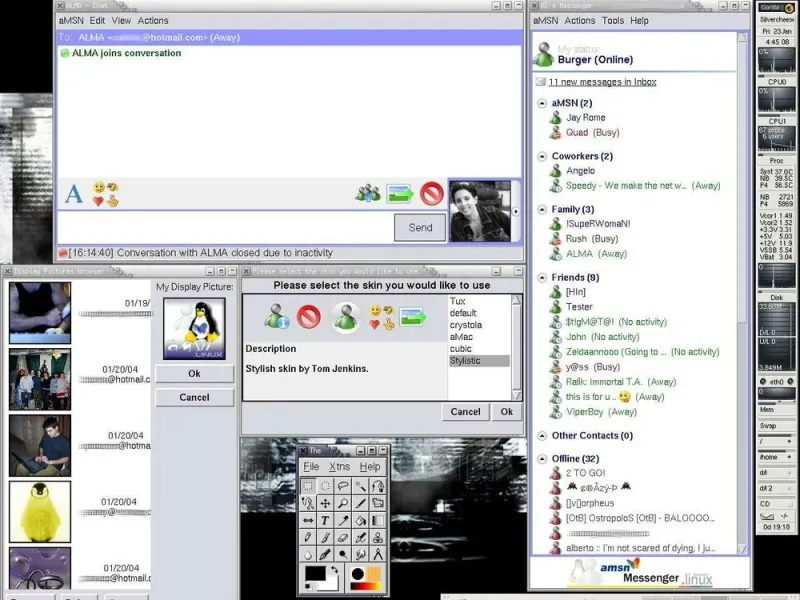
Task: Collapse the Offline (32) group
Action: click(x=542, y=459)
